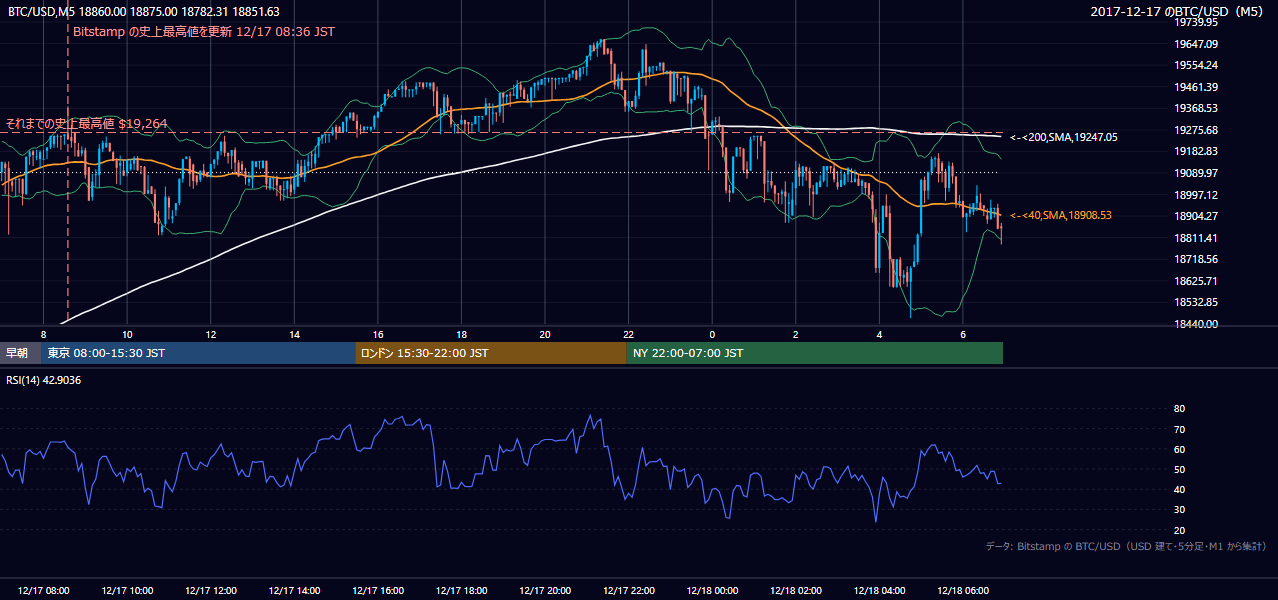The height and width of the screenshot is (600, 1278).
Task: Click the NY 22:00-07:00 JST session bar
Action: (x=815, y=353)
